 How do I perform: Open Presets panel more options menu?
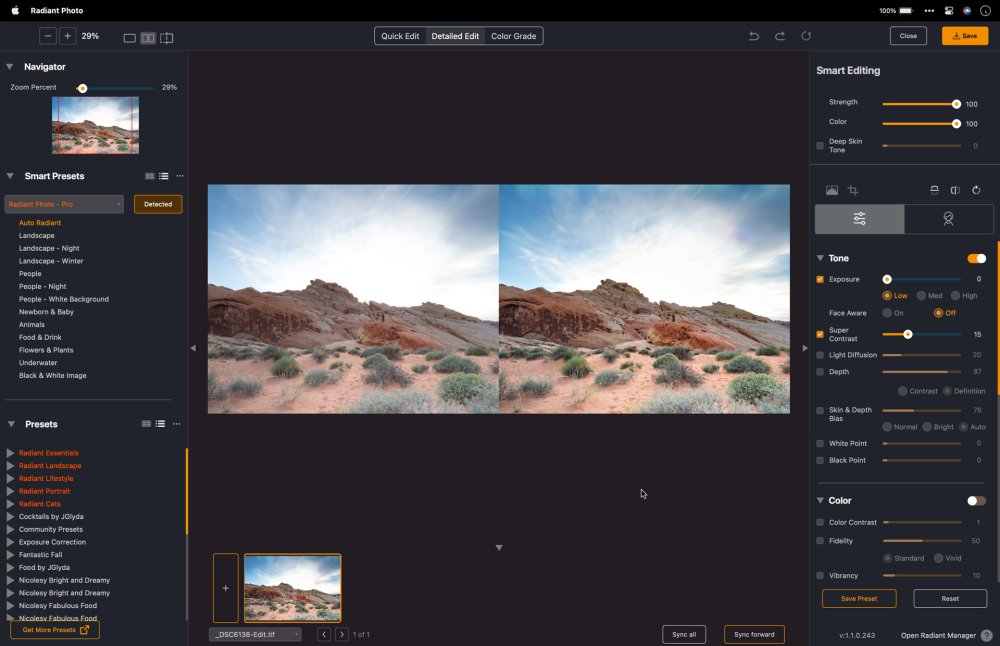177,423
